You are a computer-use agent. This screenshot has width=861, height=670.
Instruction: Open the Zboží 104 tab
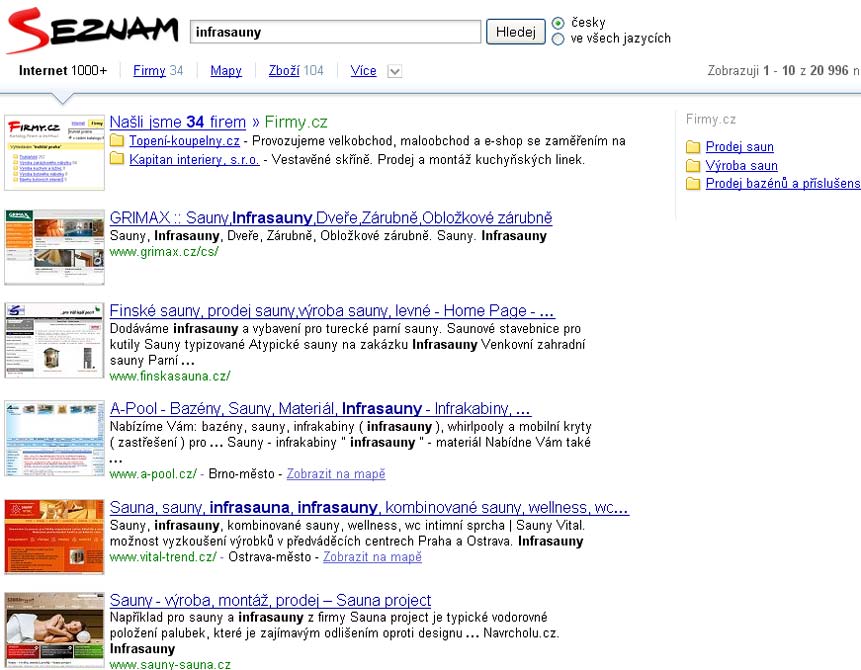pyautogui.click(x=296, y=71)
